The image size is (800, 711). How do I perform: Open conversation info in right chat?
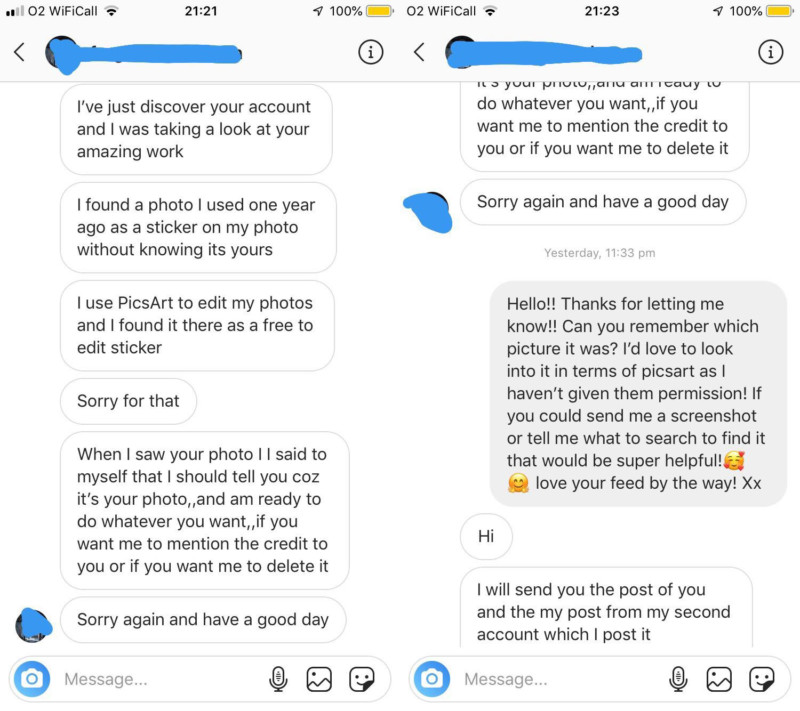[x=770, y=52]
